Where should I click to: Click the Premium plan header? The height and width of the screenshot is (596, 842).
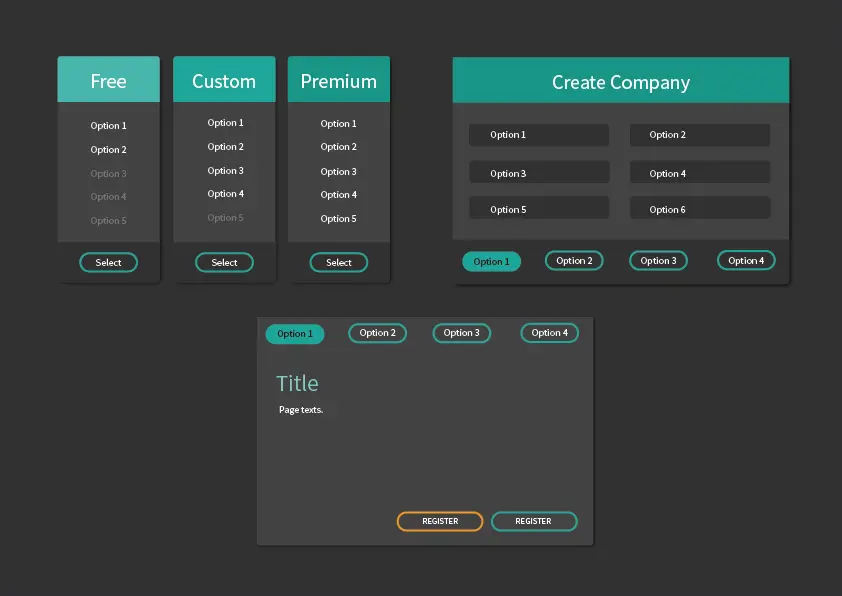coord(339,79)
